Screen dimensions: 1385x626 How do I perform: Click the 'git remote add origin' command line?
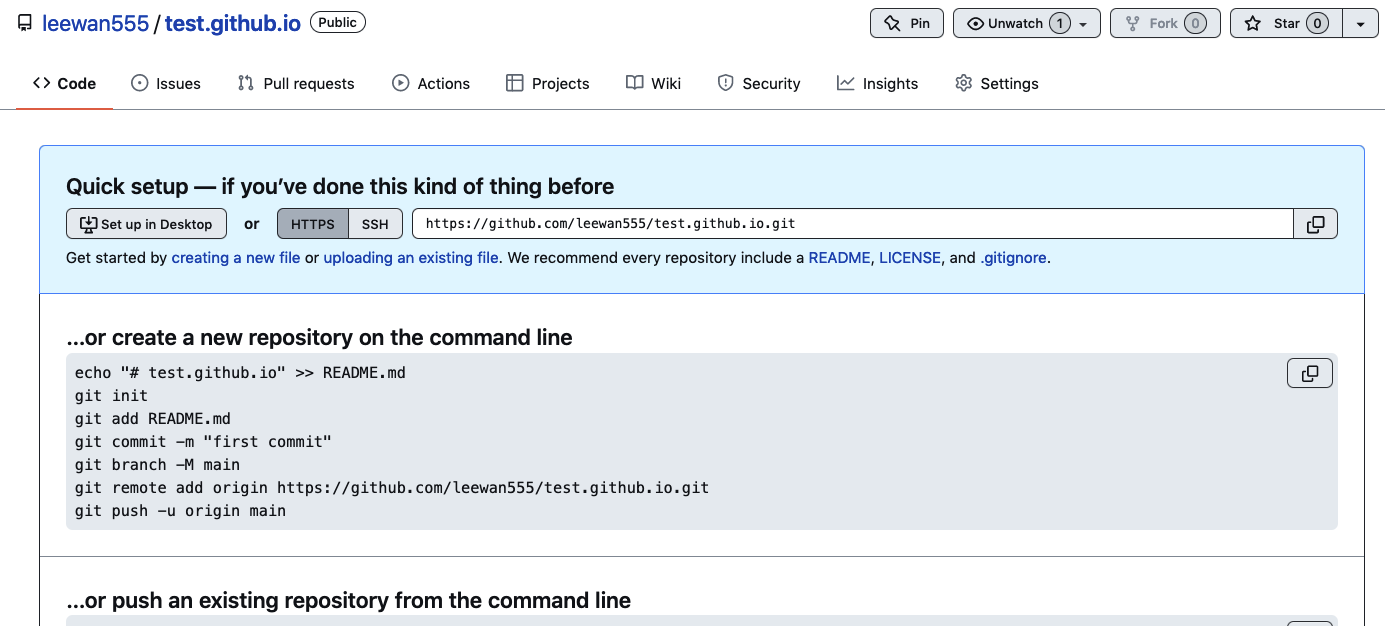coord(392,488)
